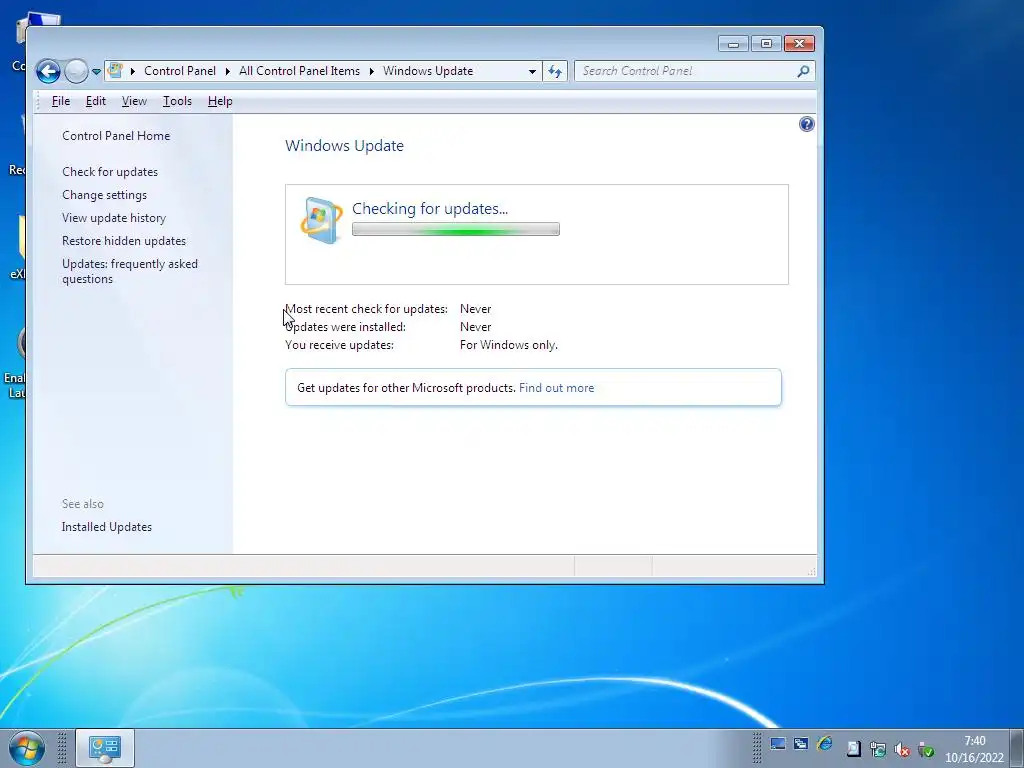Click Check for updates in sidebar

110,172
